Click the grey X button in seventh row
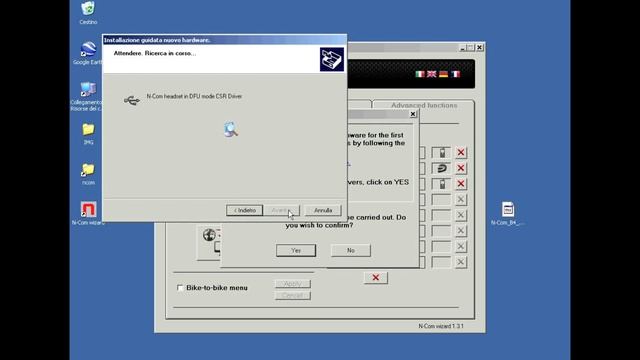The image size is (640, 360). pyautogui.click(x=461, y=247)
